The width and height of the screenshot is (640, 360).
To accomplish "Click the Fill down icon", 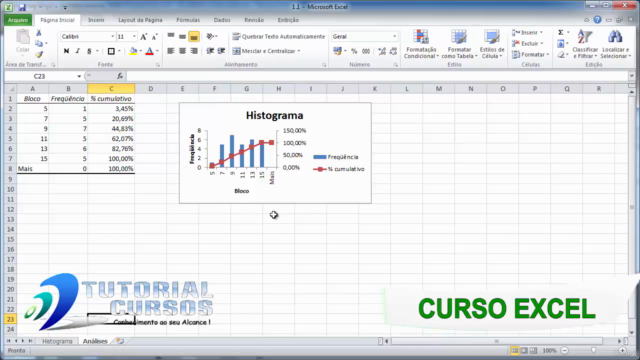I will click(x=561, y=44).
